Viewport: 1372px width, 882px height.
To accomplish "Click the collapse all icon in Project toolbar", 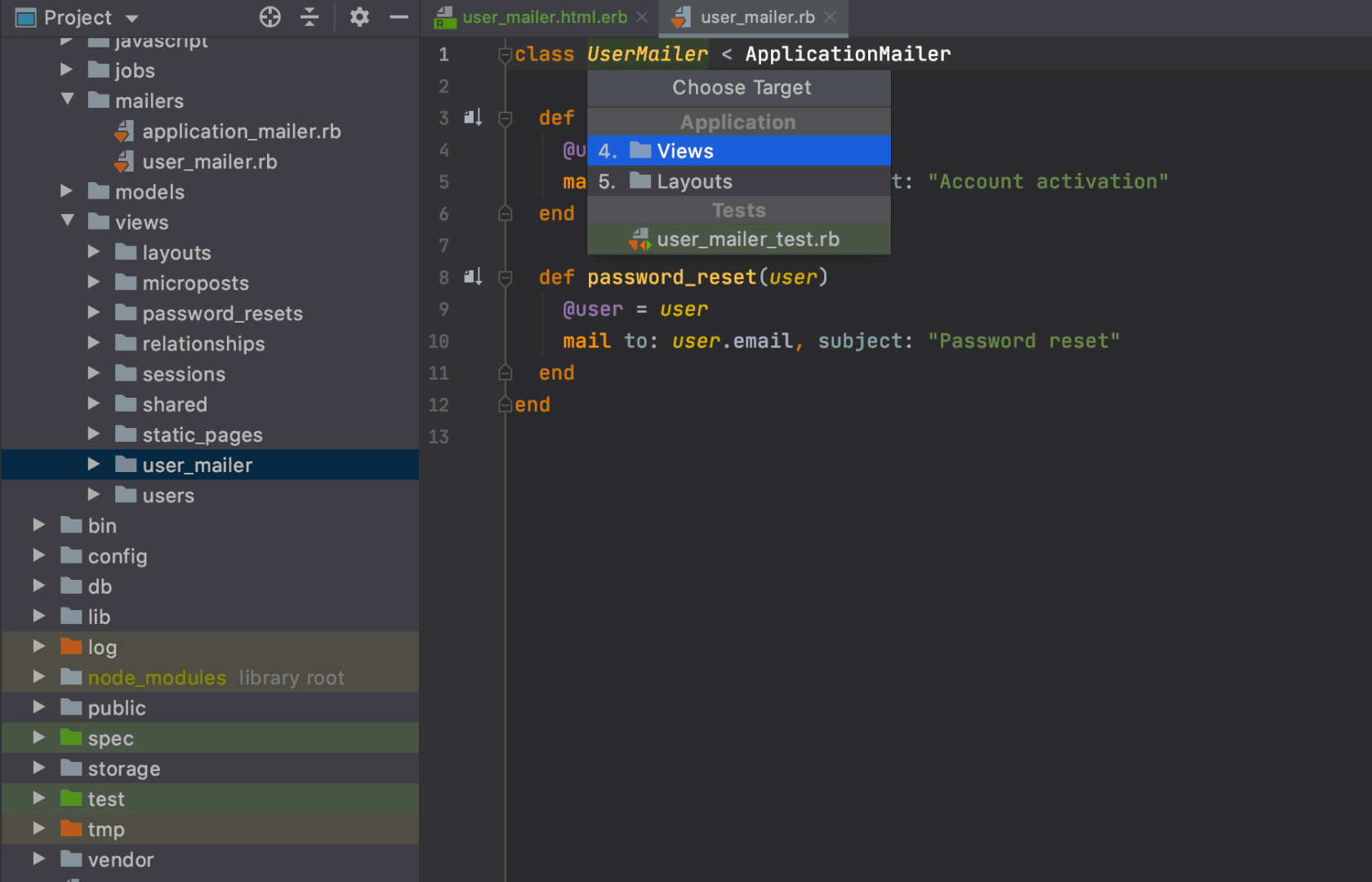I will click(x=310, y=17).
